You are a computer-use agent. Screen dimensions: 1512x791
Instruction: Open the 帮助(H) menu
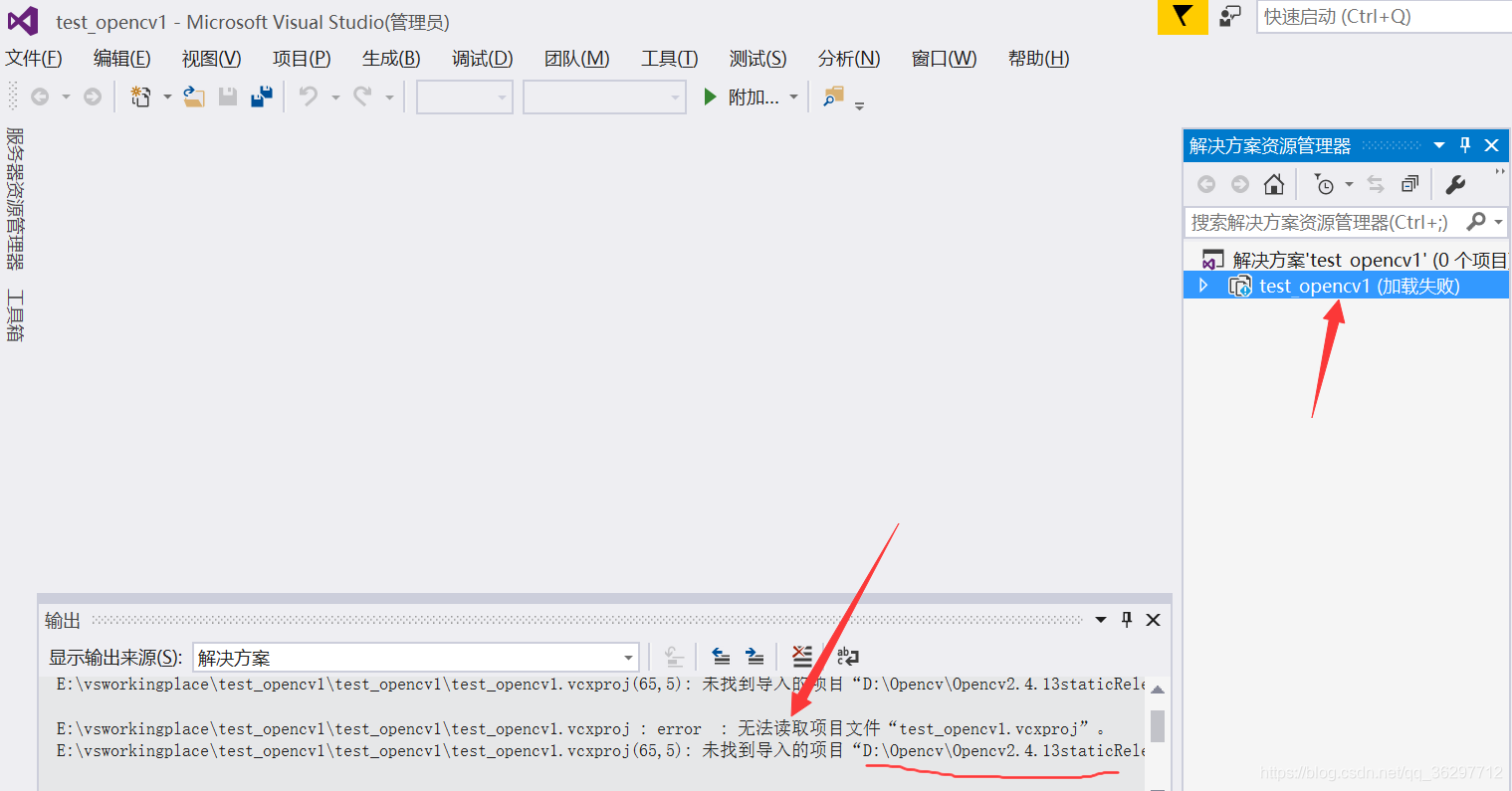pyautogui.click(x=1038, y=59)
